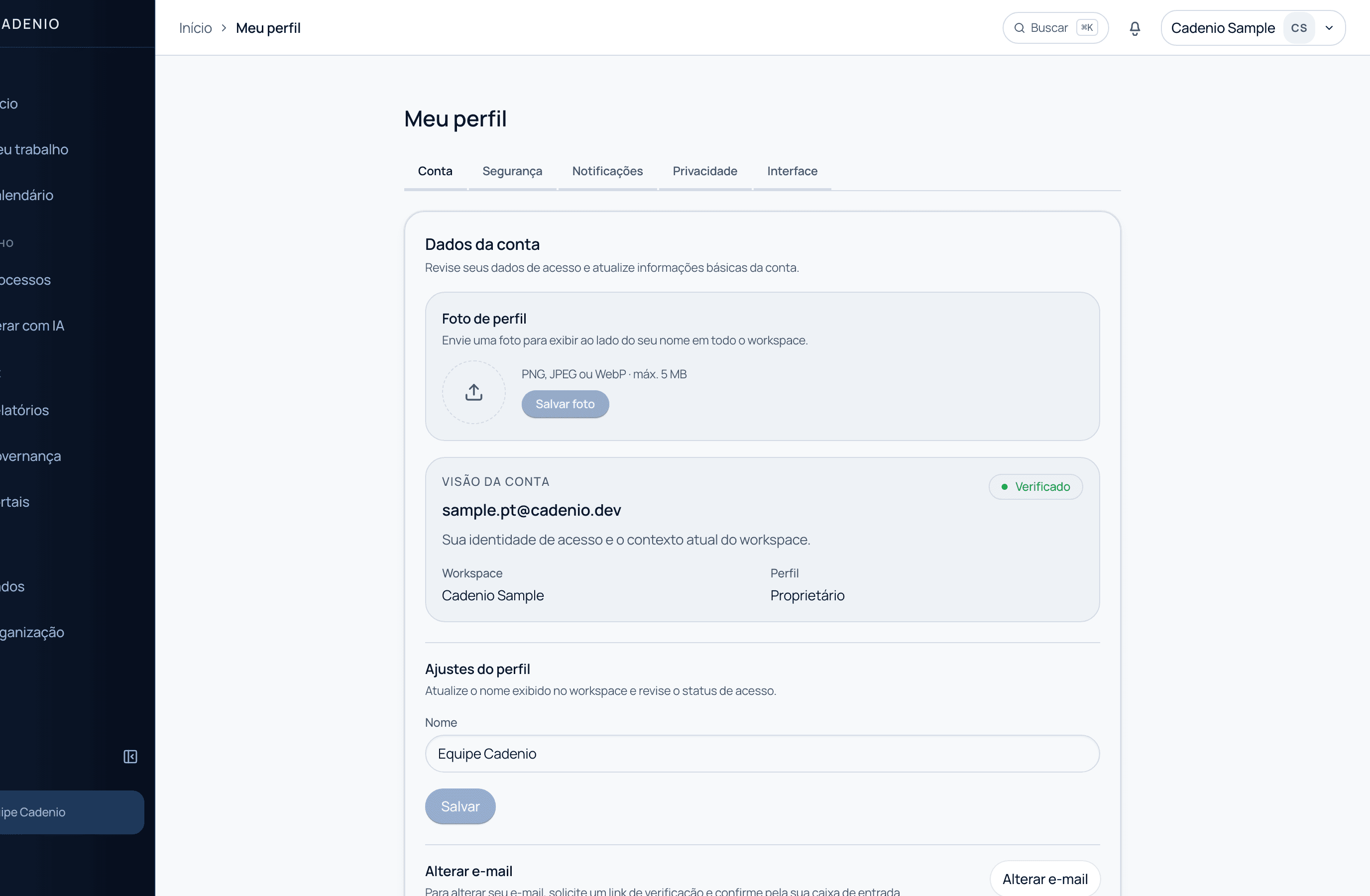This screenshot has width=1370, height=896.
Task: Click the Foto de perfil heading
Action: 484,319
